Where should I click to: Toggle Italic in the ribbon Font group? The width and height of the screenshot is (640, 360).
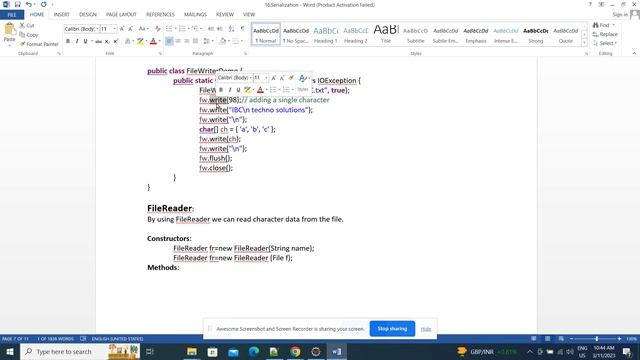[77, 41]
